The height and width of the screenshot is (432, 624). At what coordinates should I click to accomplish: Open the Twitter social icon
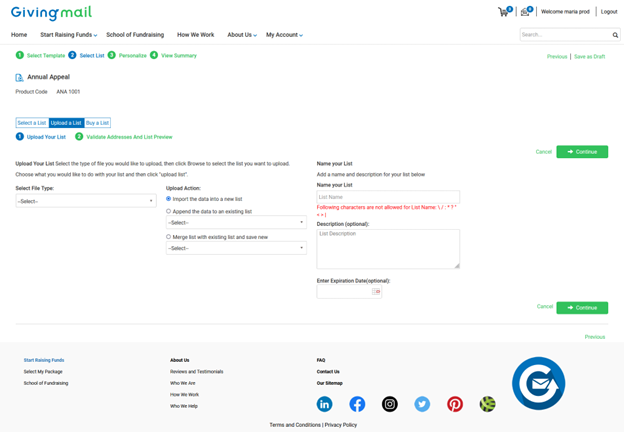tap(422, 404)
